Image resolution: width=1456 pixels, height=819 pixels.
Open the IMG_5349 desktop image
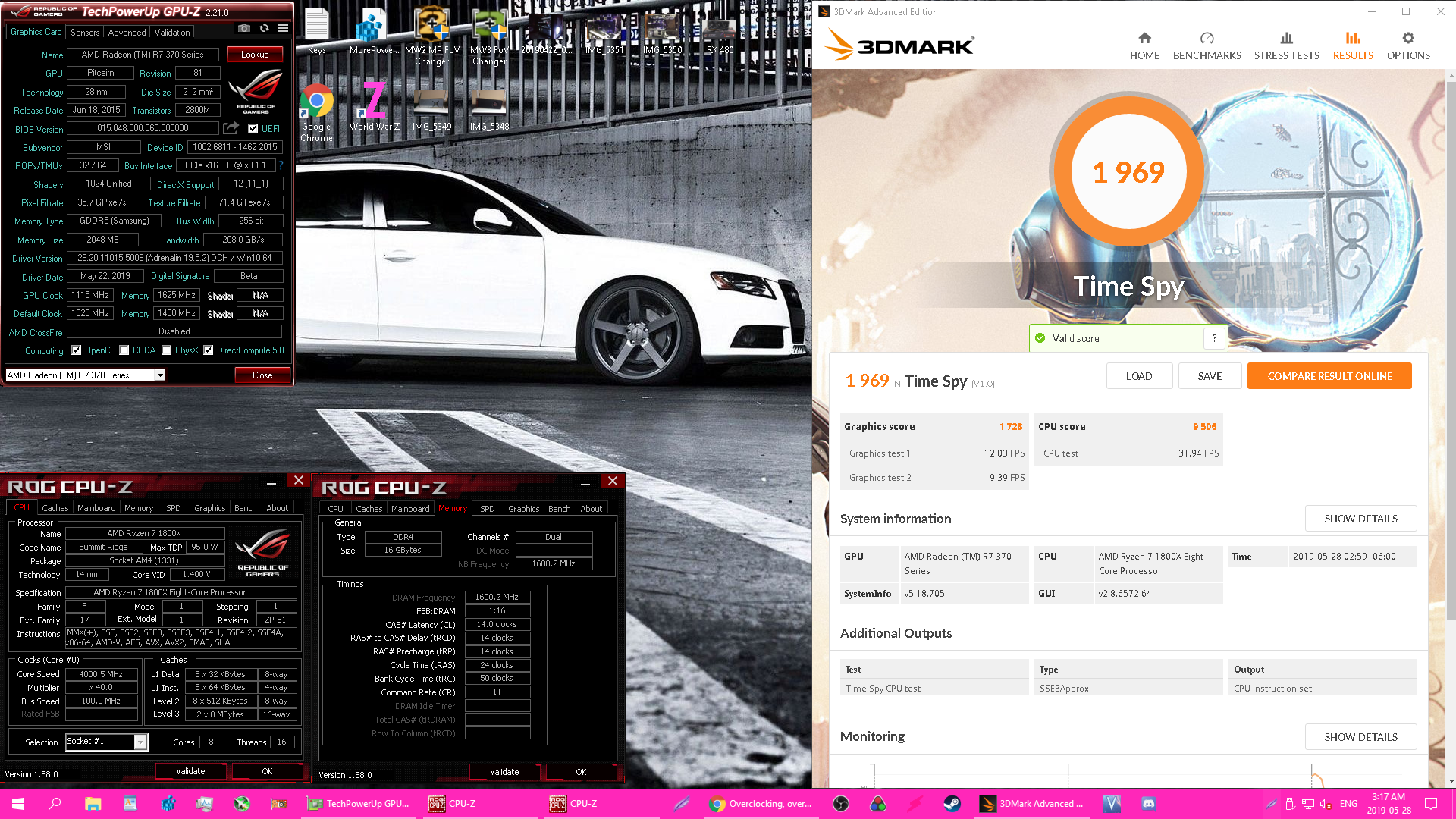(x=431, y=110)
